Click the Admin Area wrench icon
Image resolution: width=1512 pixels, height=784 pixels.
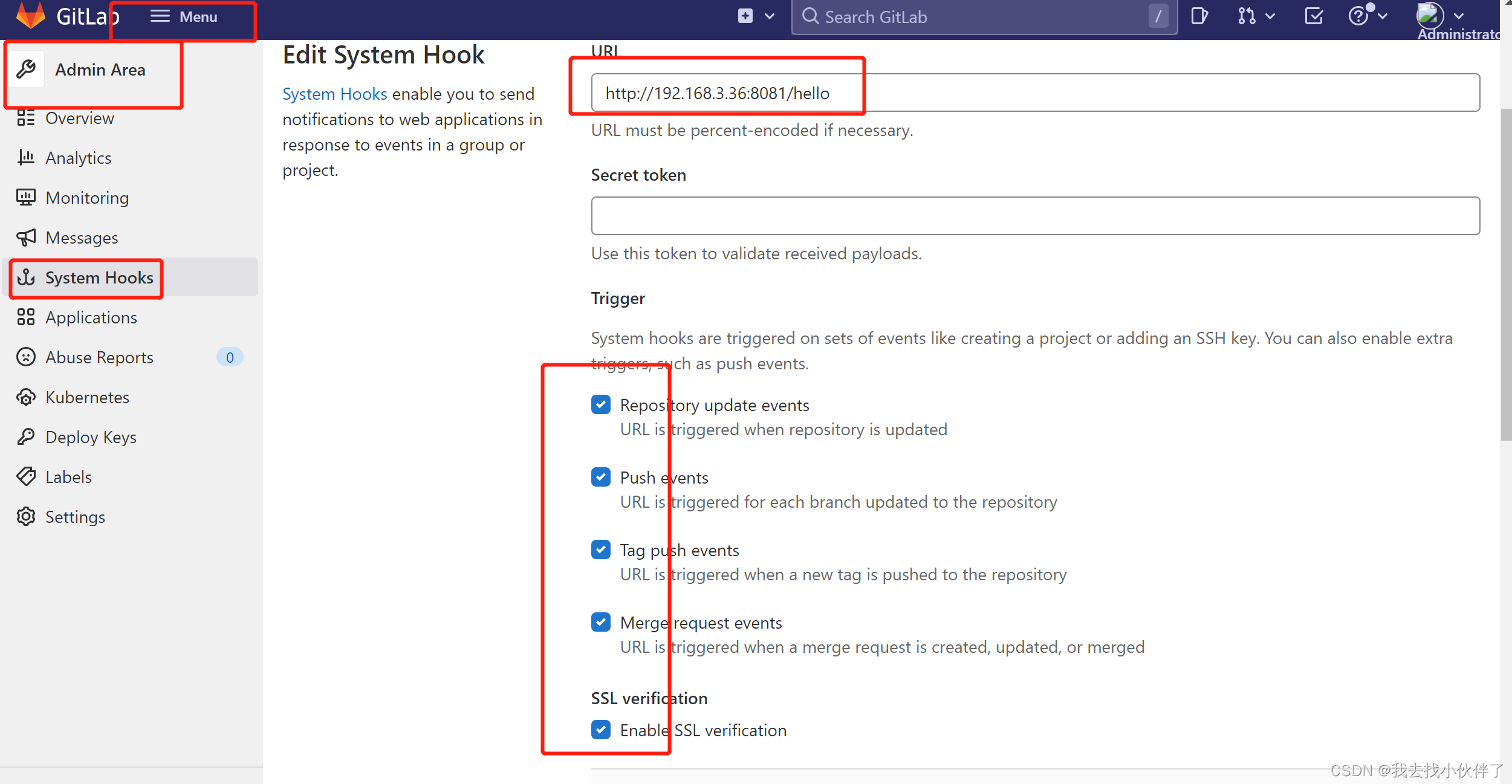pos(27,70)
